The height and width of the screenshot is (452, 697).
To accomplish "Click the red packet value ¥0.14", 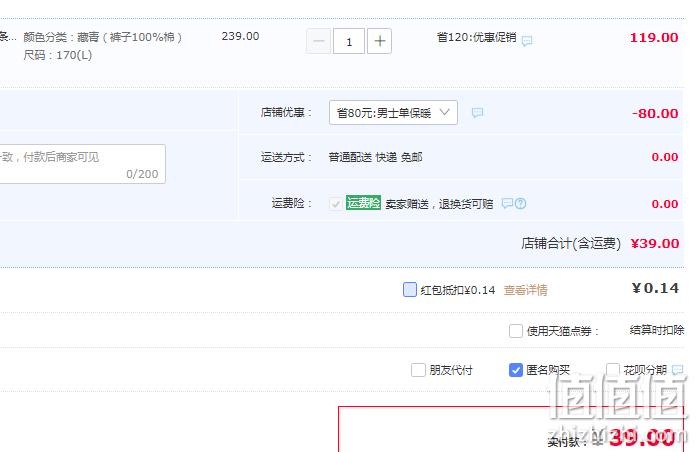I will (x=655, y=289).
